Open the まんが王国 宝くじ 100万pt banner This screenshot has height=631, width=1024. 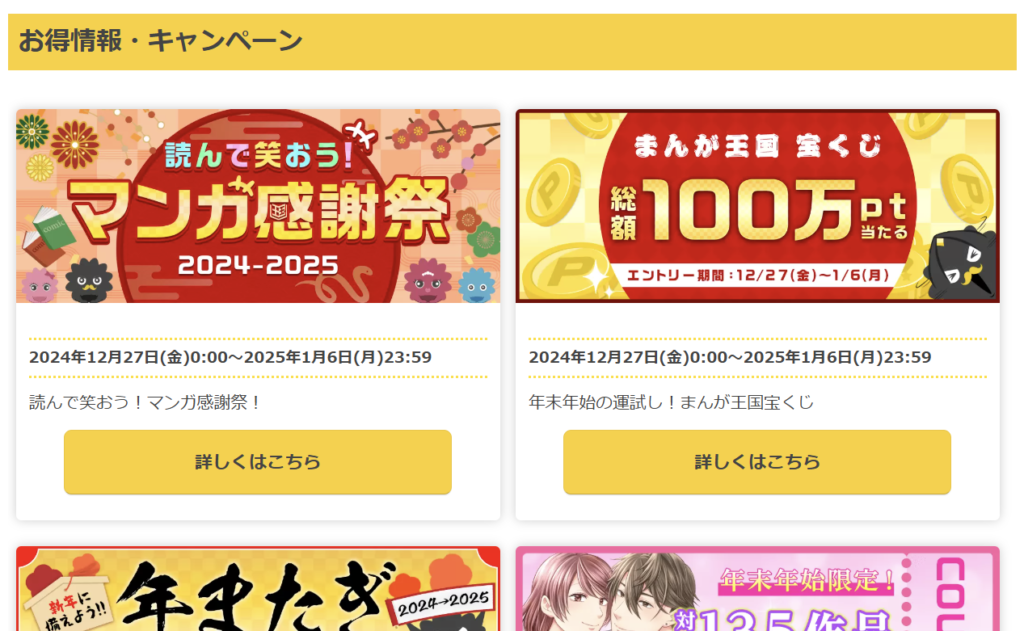coord(758,206)
